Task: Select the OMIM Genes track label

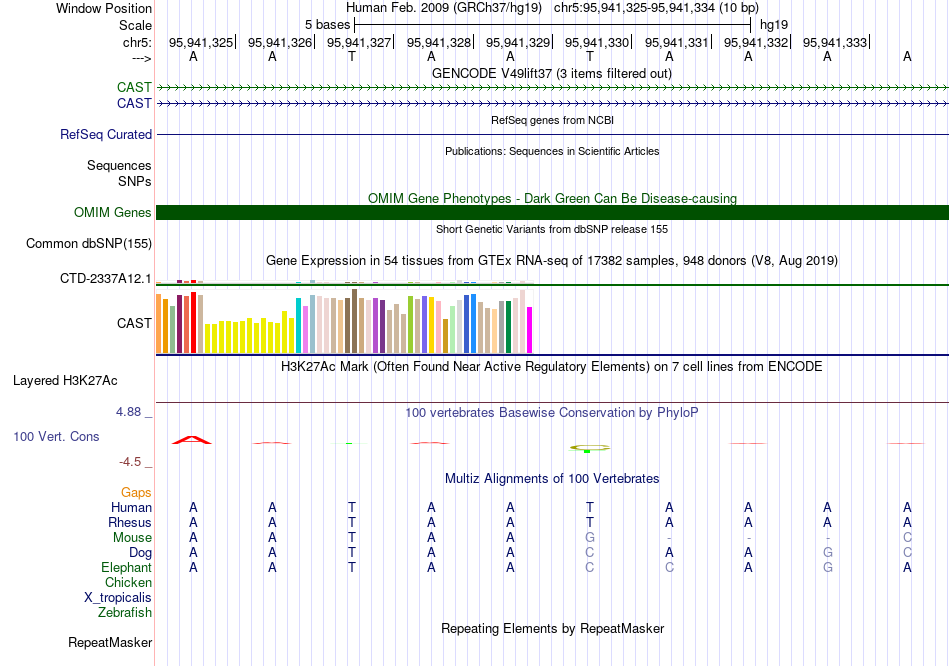Action: point(112,213)
